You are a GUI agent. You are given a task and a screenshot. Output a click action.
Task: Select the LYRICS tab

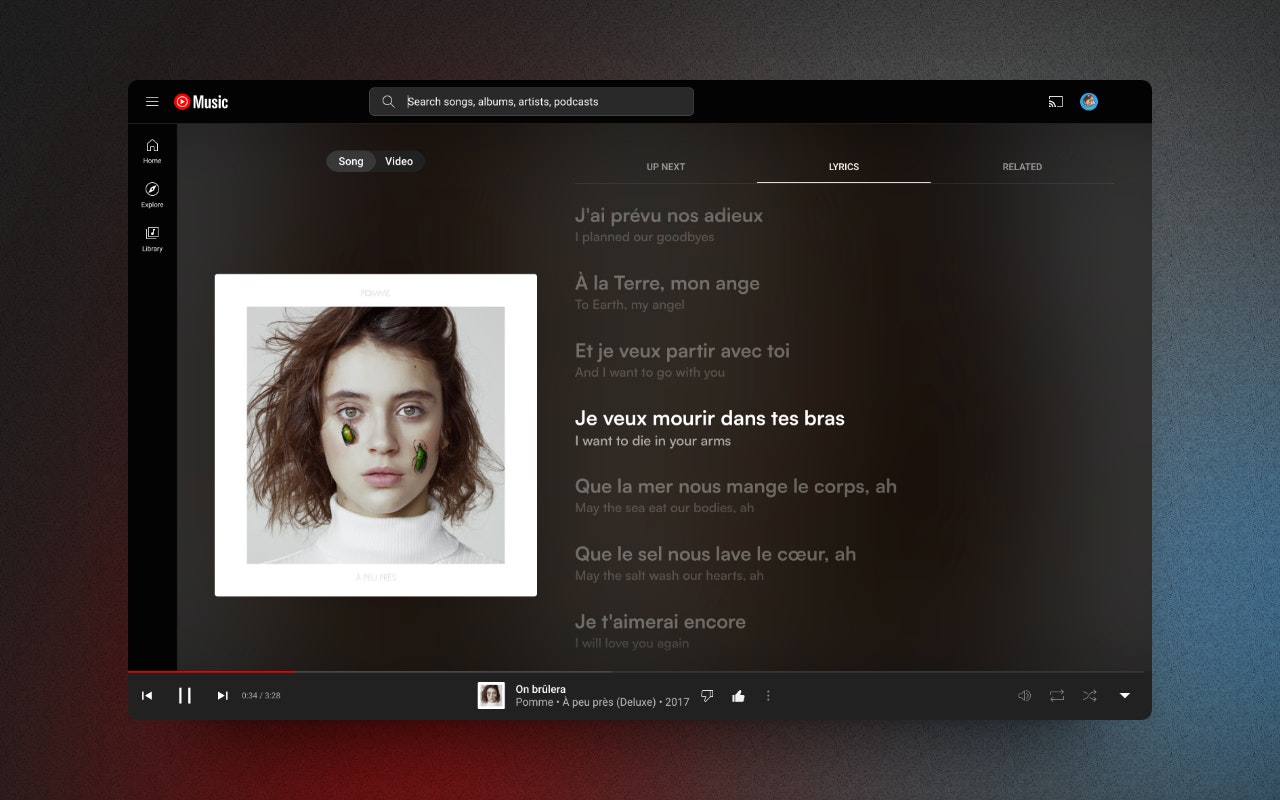coord(844,167)
